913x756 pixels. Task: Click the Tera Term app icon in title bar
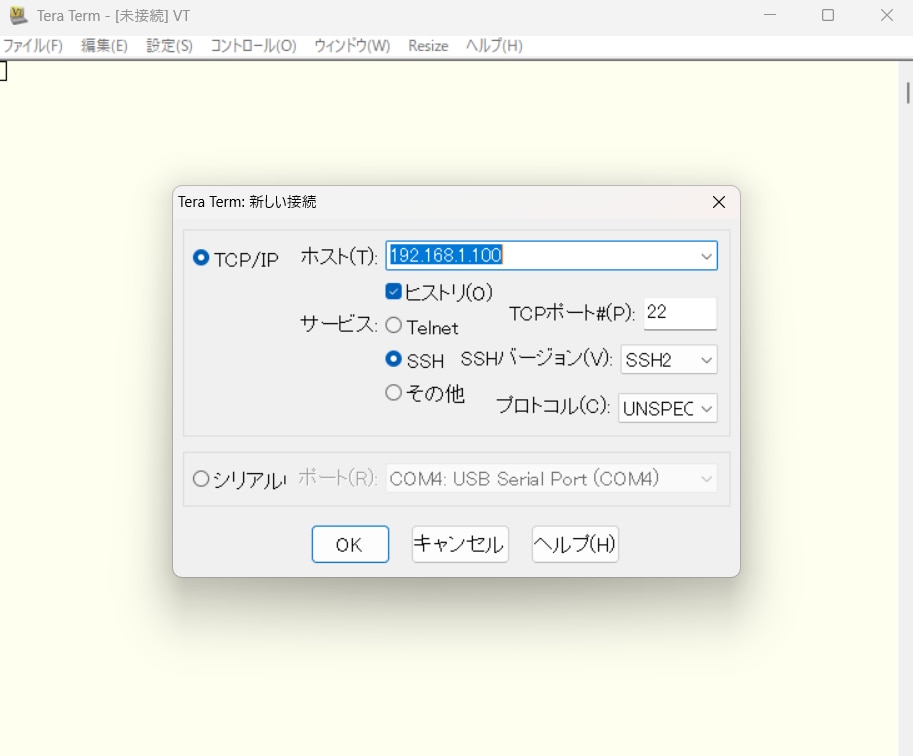pos(18,15)
